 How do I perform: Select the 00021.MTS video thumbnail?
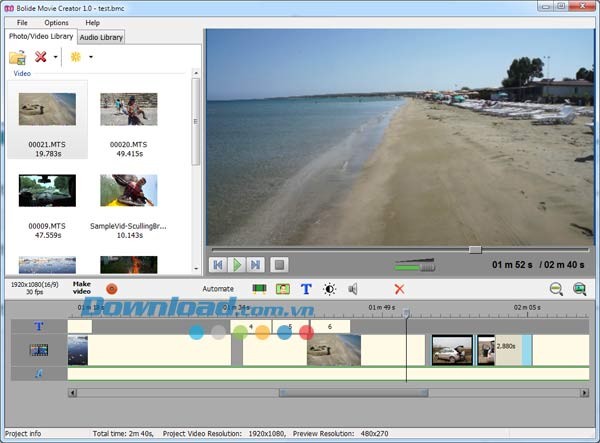pos(47,109)
